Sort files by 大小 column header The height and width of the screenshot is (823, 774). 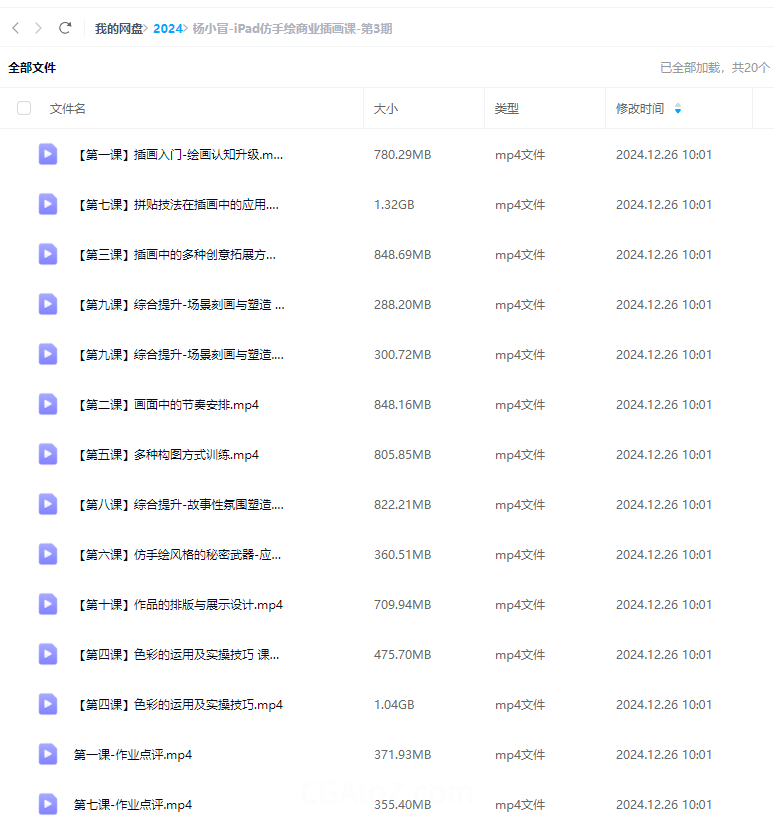pos(386,108)
